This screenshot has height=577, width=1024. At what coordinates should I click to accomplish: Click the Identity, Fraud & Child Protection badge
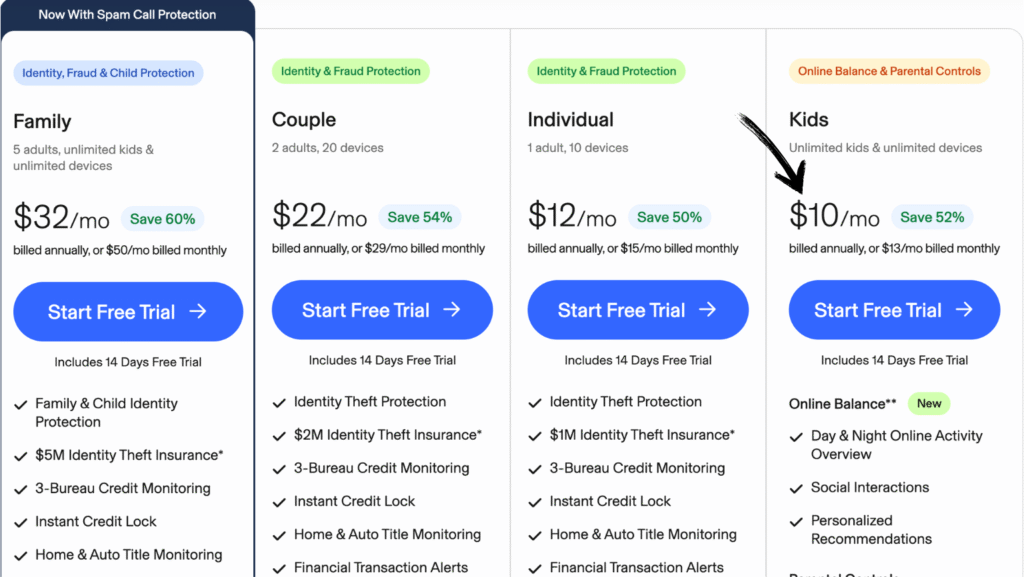click(108, 73)
